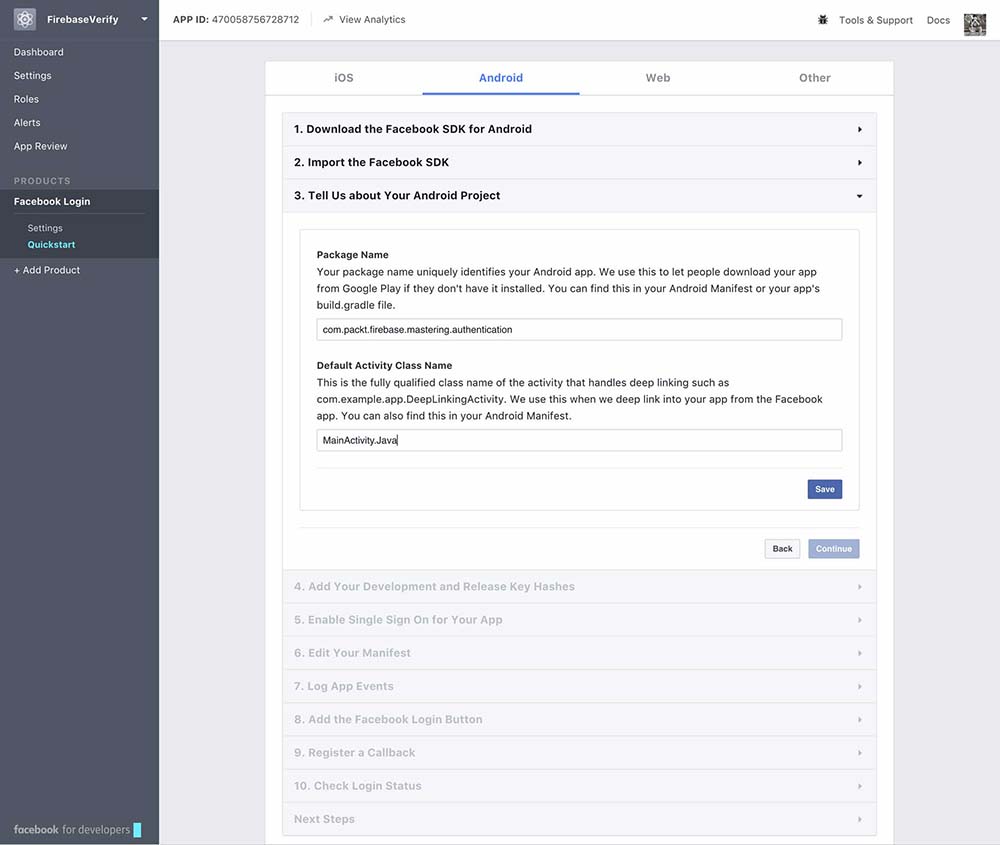Click the Package Name input field
1000x845 pixels.
(579, 330)
